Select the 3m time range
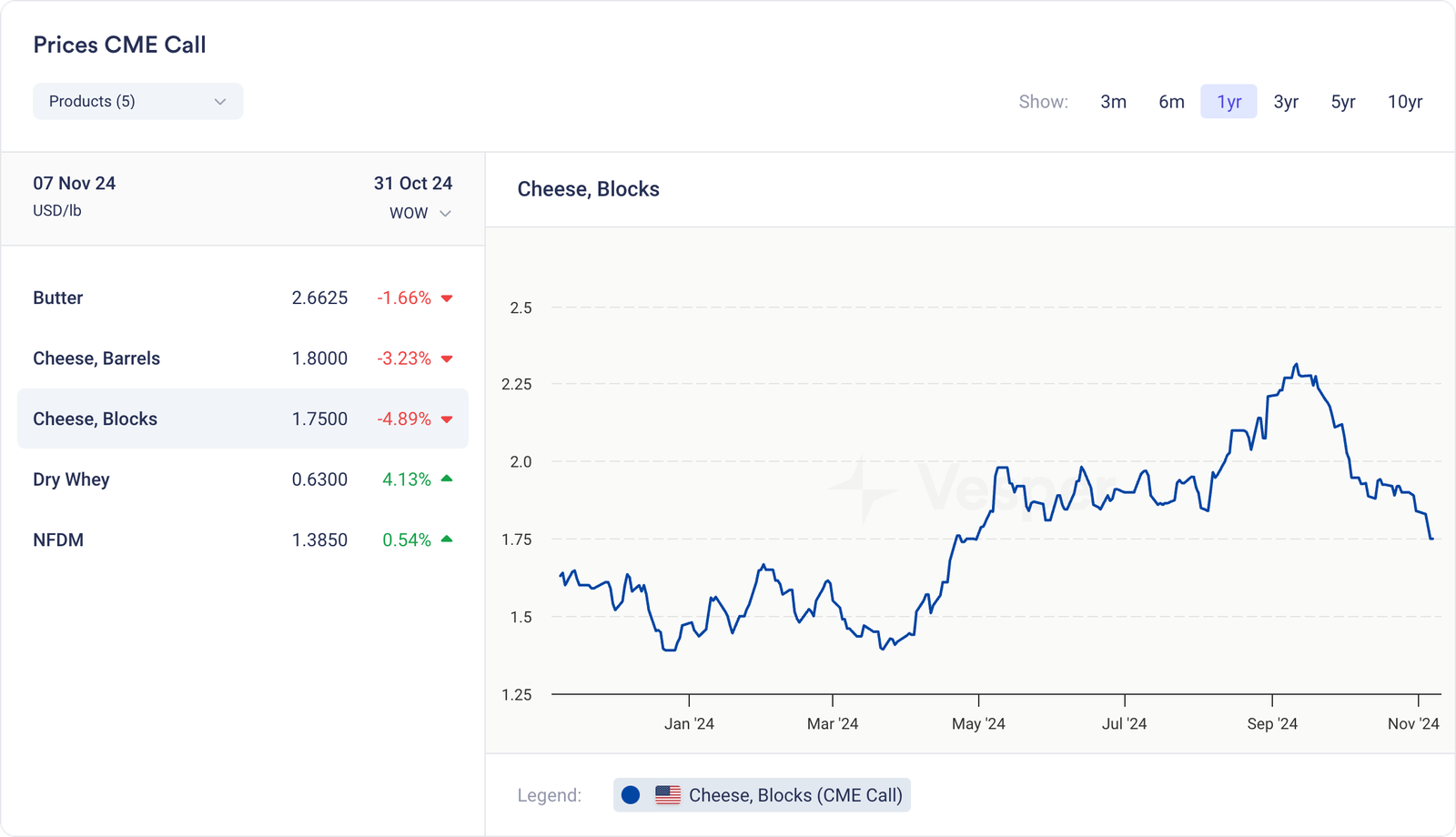Viewport: 1456px width, 837px height. 1113,102
